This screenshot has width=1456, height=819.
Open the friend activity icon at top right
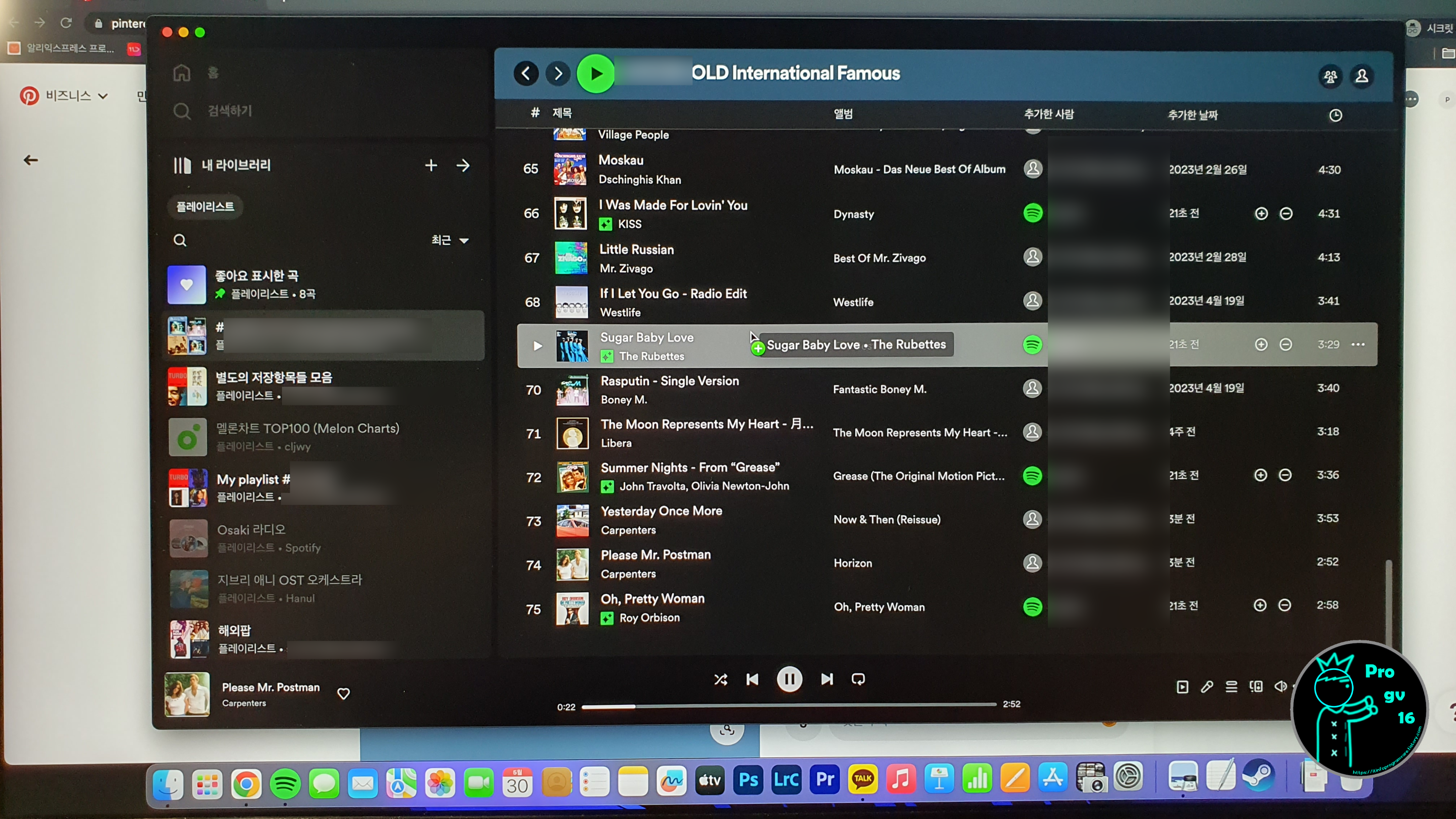point(1330,76)
